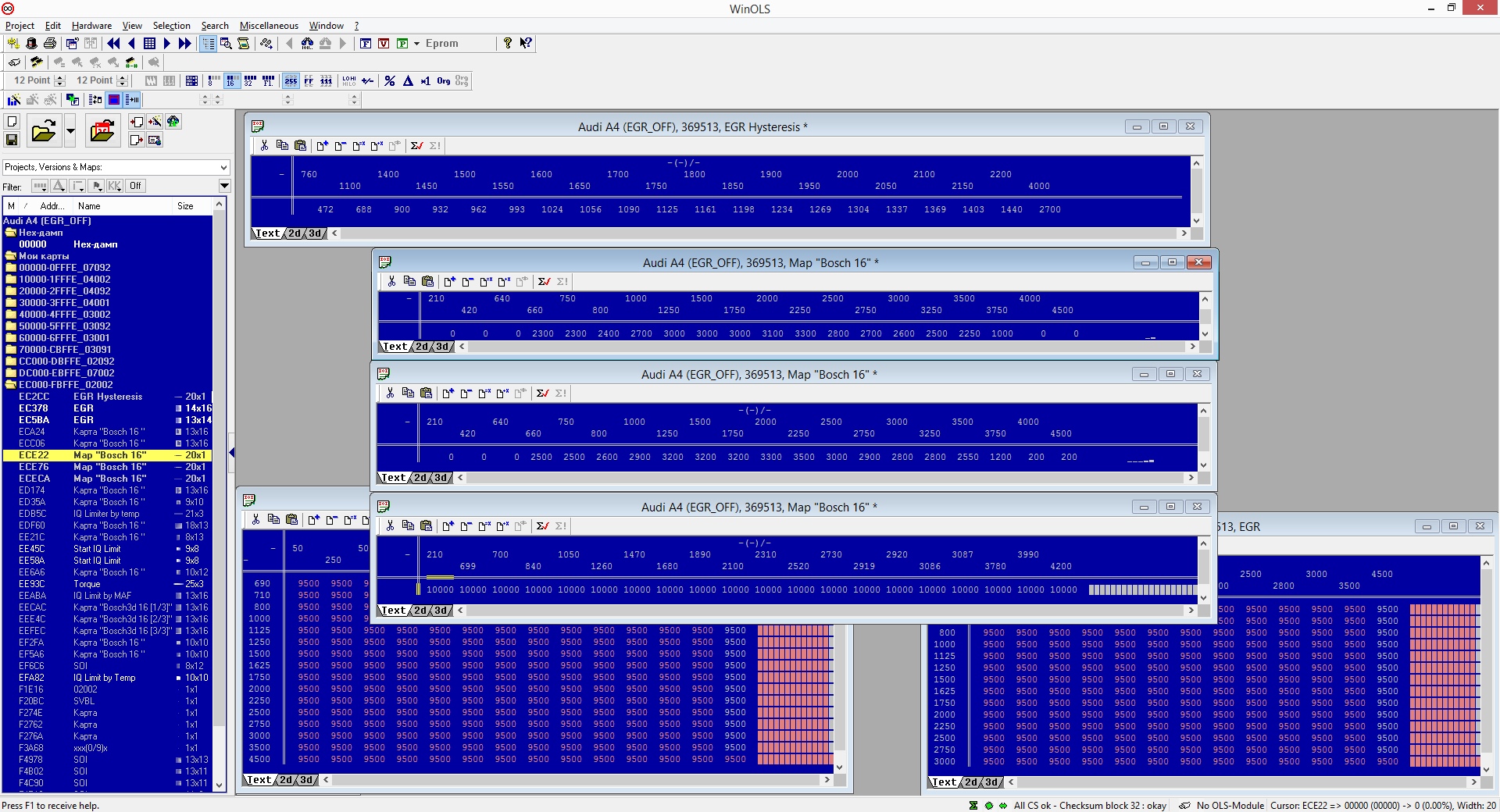Increase first 12 Point font size spinner
The image size is (1500, 812).
[60, 77]
